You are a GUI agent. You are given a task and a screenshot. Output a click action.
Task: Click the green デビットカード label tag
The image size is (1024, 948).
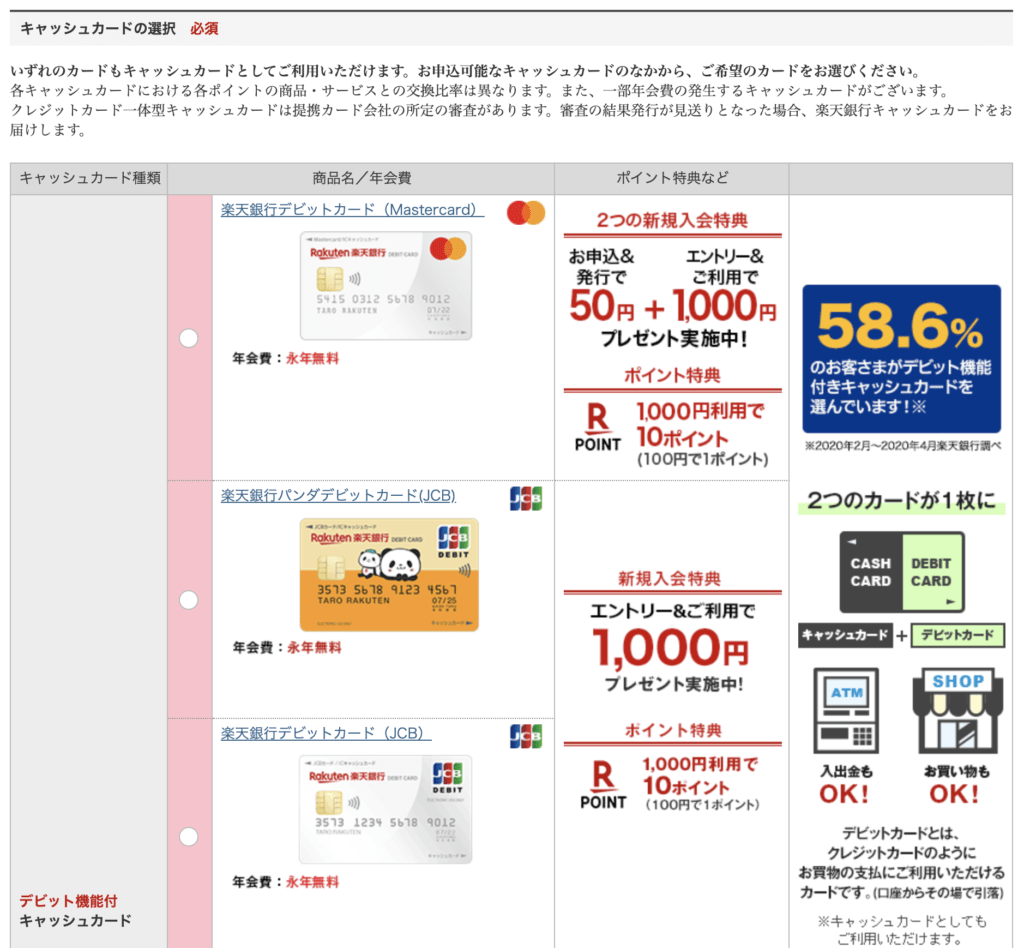coord(957,635)
